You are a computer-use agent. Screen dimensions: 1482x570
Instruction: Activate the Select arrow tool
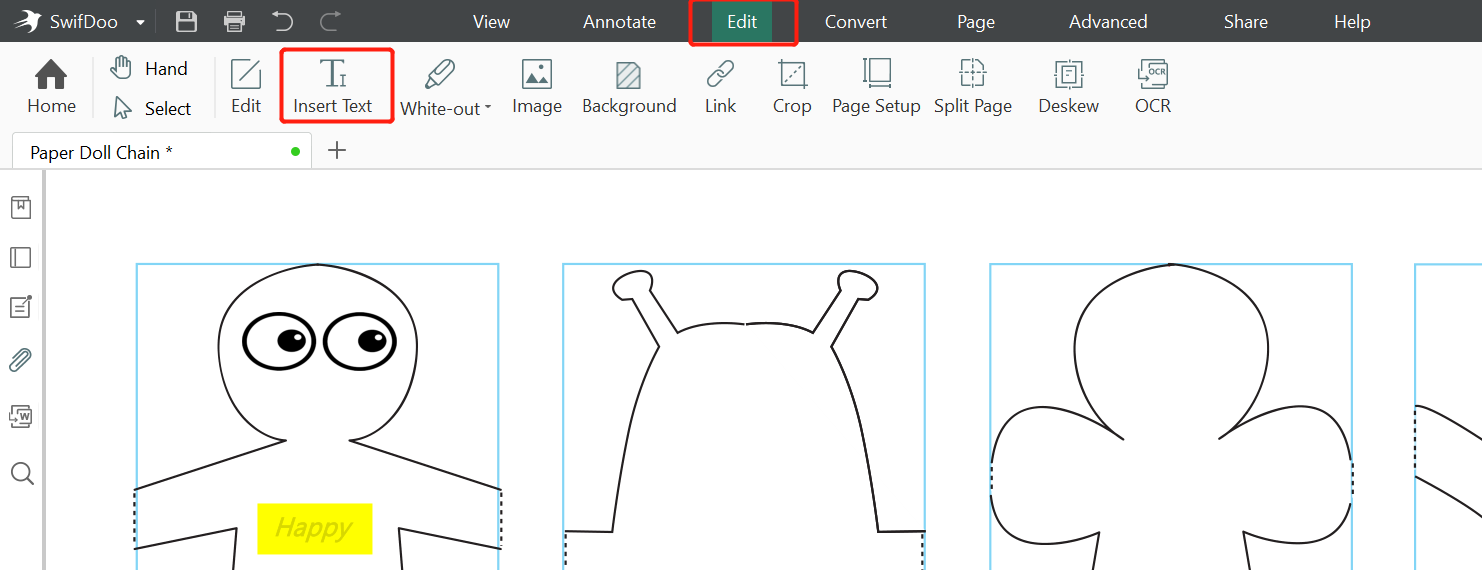151,108
